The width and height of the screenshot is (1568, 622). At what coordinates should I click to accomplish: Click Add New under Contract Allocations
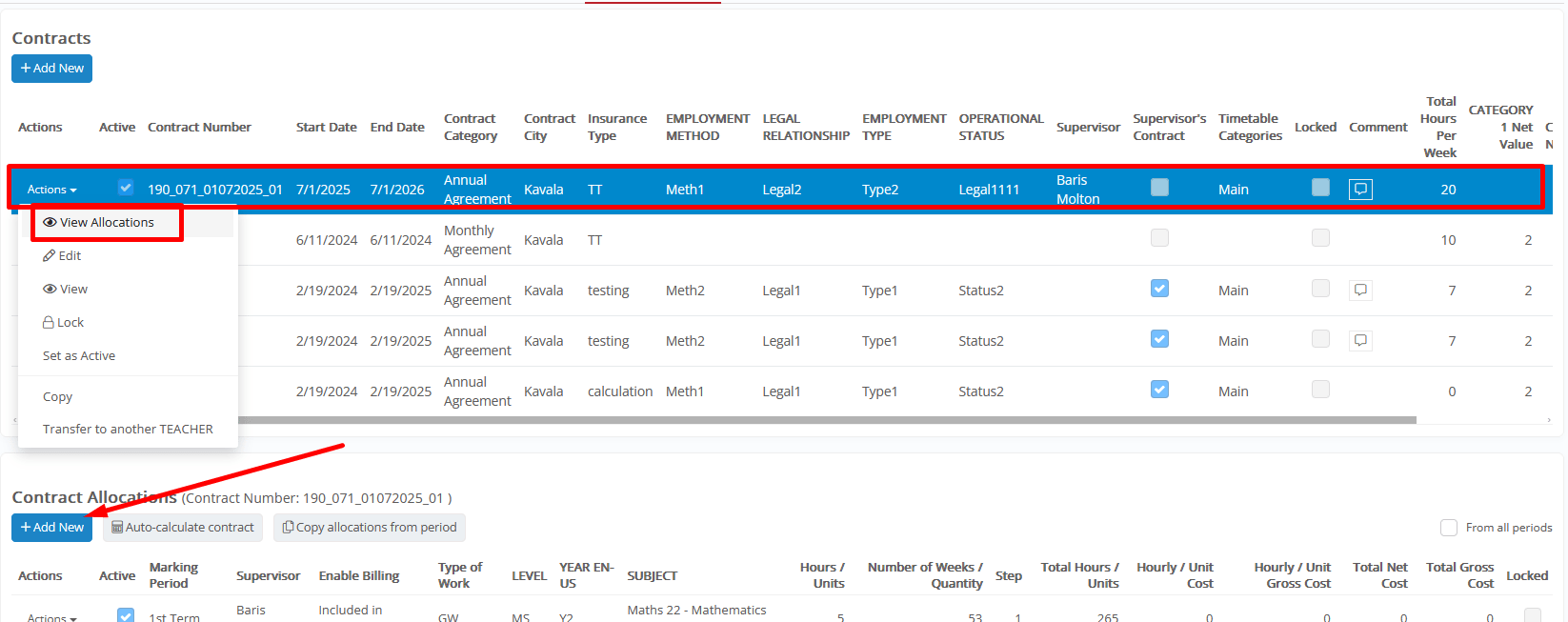click(x=51, y=527)
